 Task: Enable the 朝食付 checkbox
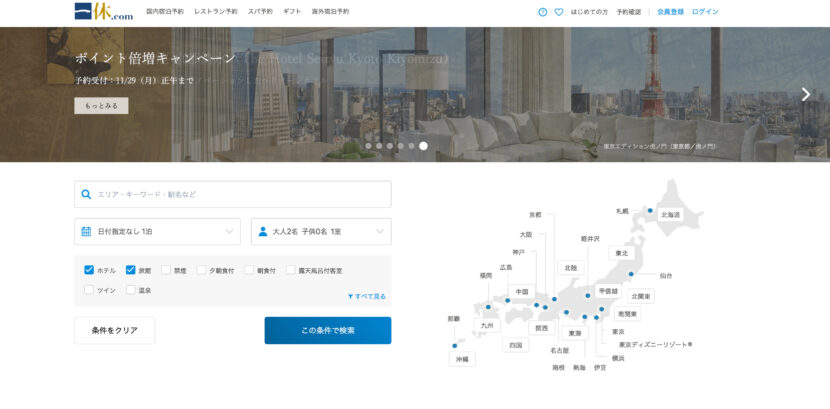pyautogui.click(x=249, y=270)
